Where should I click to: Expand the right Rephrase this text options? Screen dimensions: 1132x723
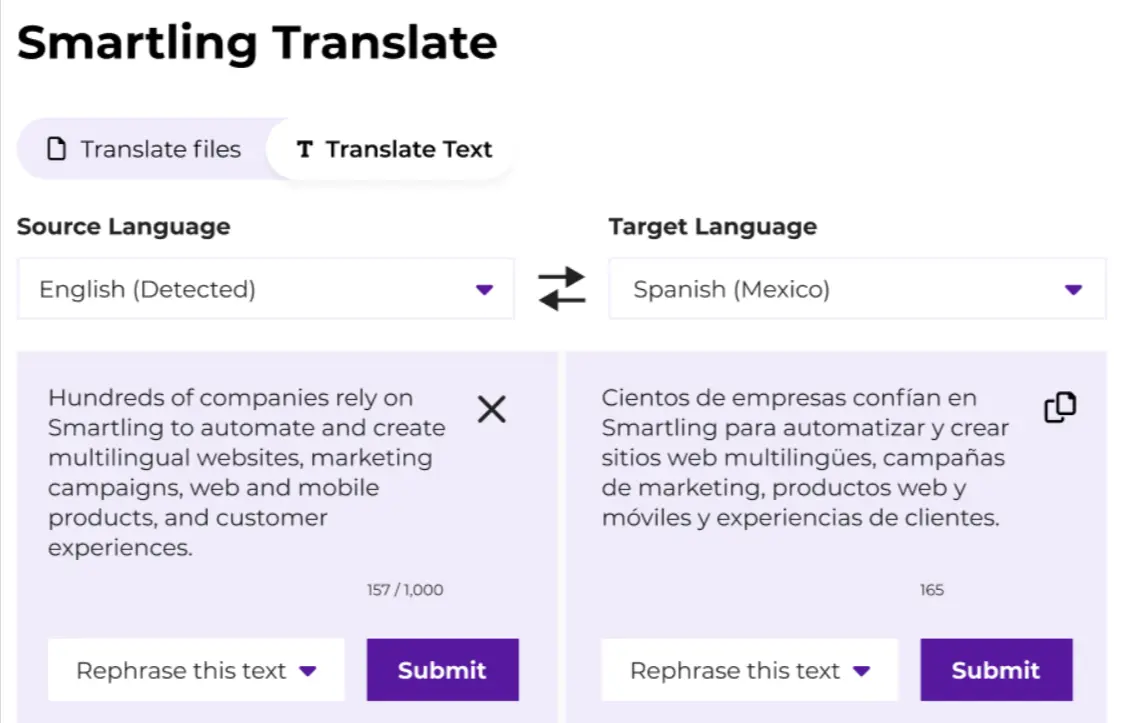coord(863,670)
